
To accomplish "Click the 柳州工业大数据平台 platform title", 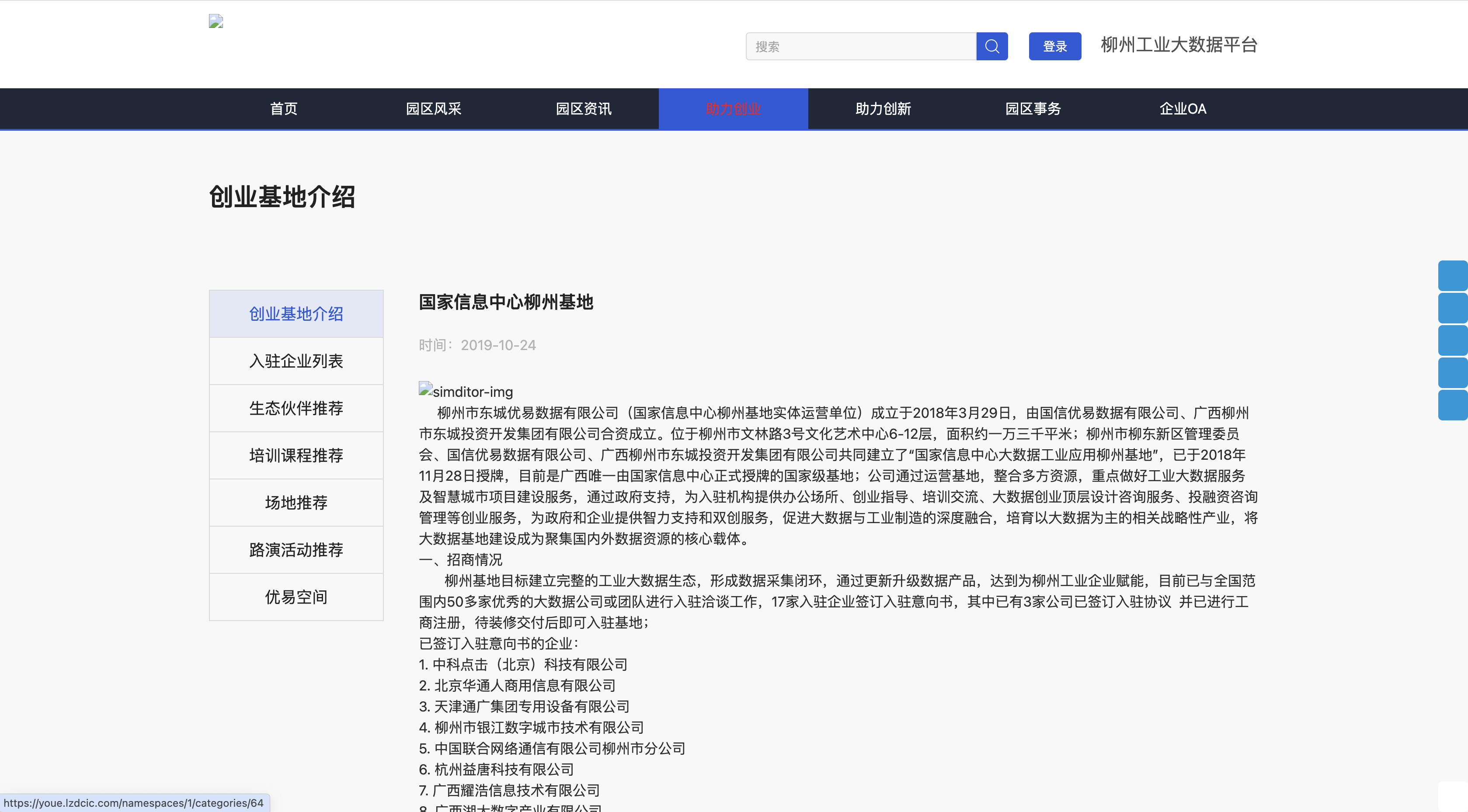I will pyautogui.click(x=1179, y=45).
